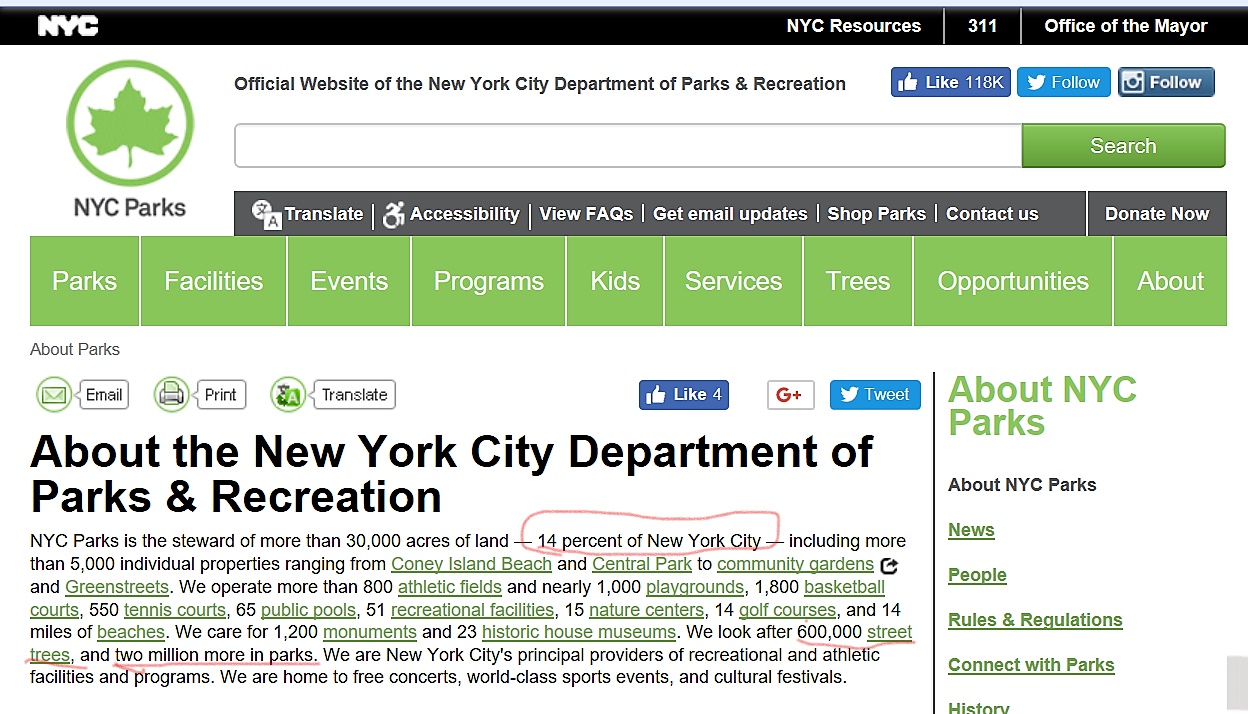1248x714 pixels.
Task: Click the Donate Now button
Action: (1157, 214)
